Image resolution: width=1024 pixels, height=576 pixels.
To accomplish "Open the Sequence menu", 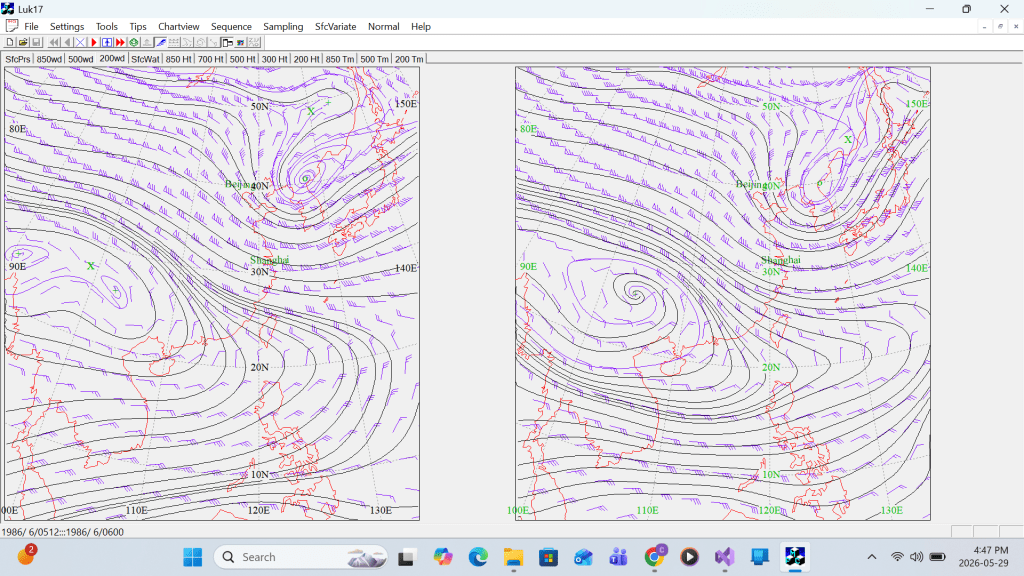I will pyautogui.click(x=231, y=27).
